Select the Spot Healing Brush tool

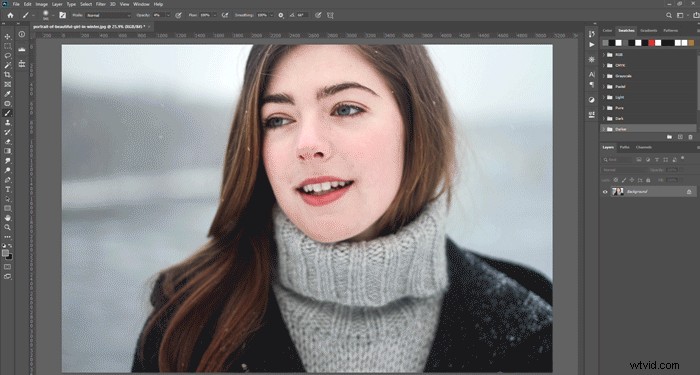coord(8,103)
